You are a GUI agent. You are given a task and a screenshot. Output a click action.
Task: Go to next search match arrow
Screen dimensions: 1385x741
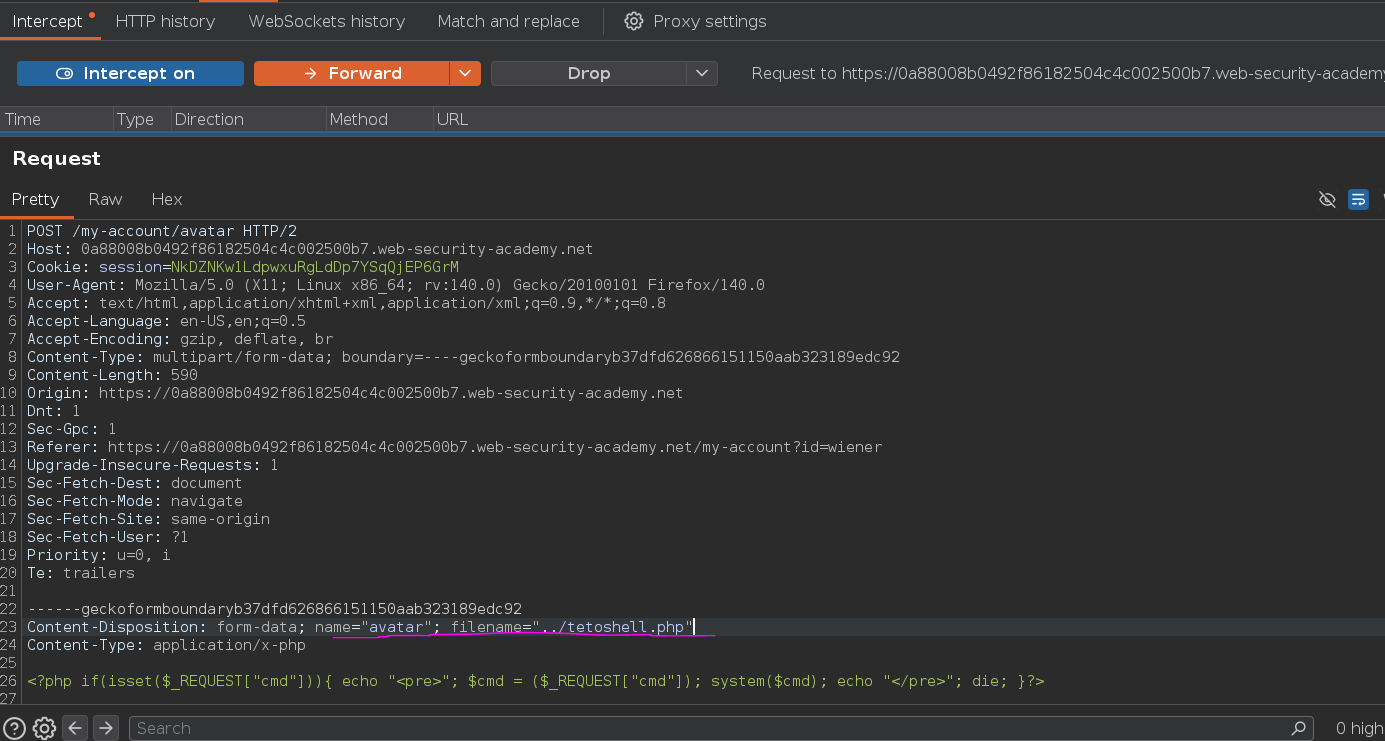(106, 728)
